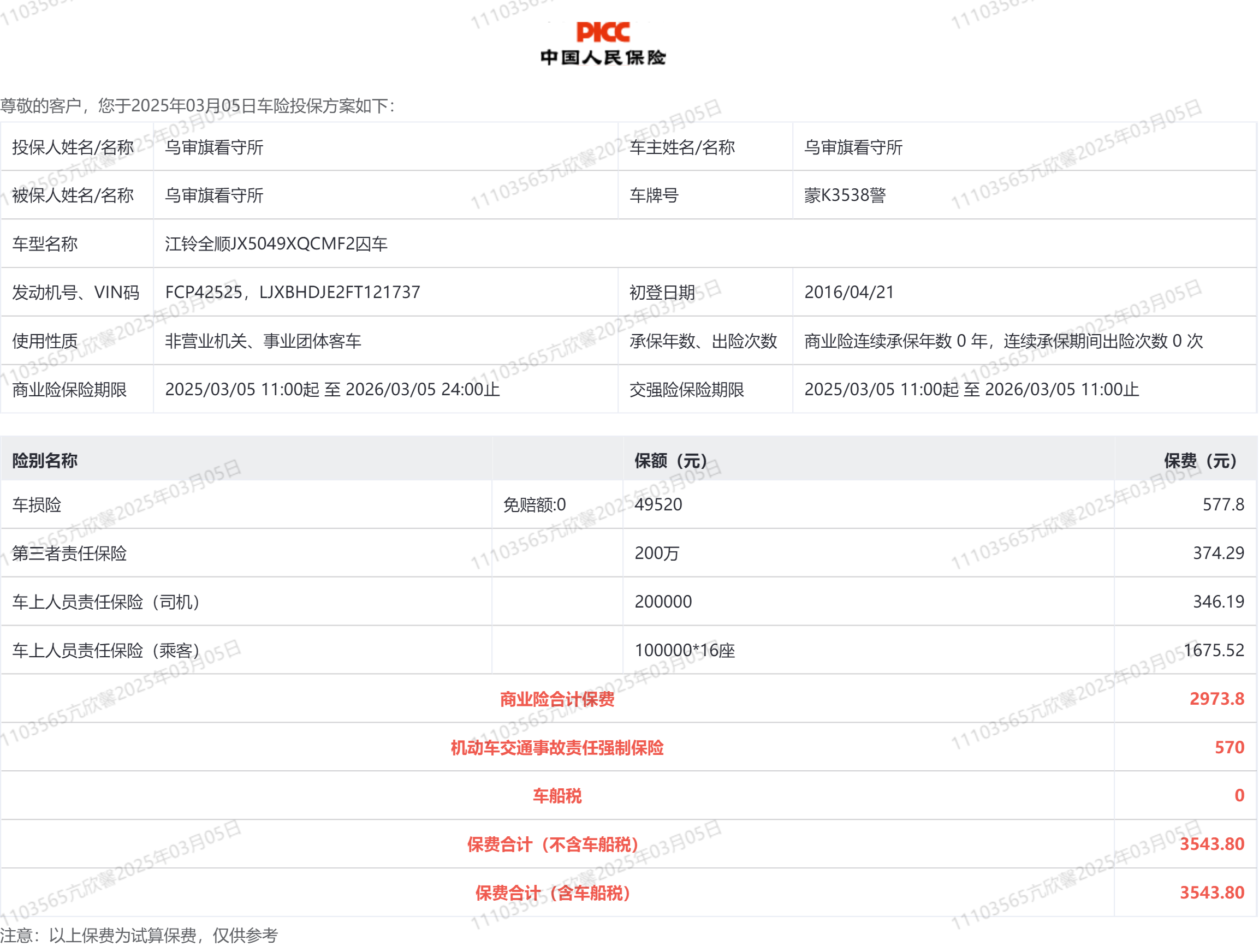Screen dimensions: 1259x952
Task: Click the 机动车交通事故责任强制保险 label
Action: pyautogui.click(x=557, y=747)
